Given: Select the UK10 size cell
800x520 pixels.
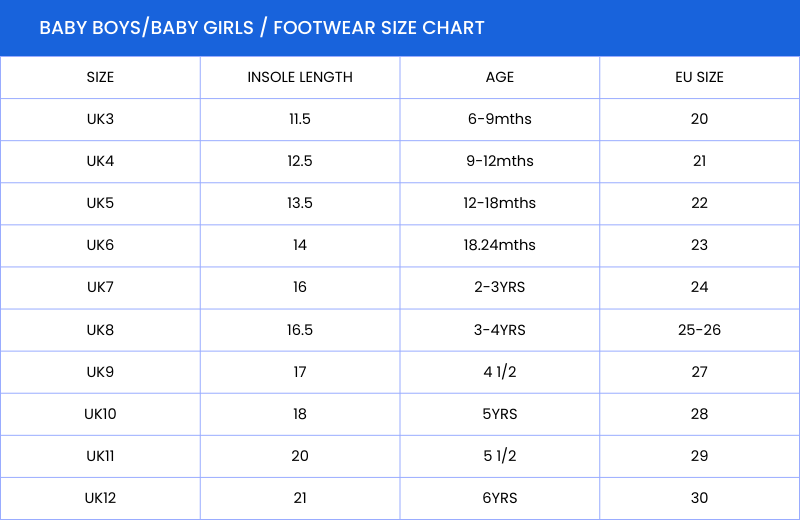Looking at the screenshot, I should click(x=100, y=414).
